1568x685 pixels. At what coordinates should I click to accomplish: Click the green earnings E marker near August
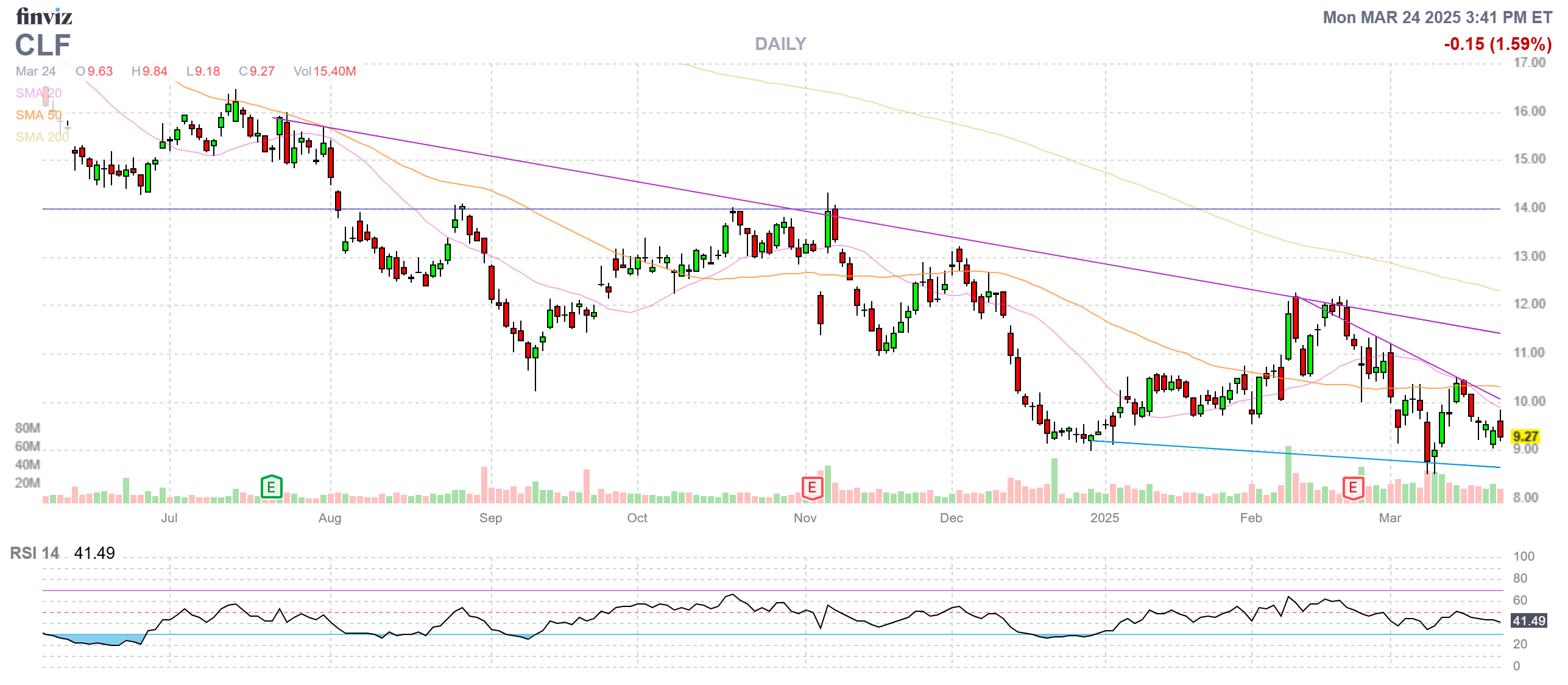click(x=271, y=487)
